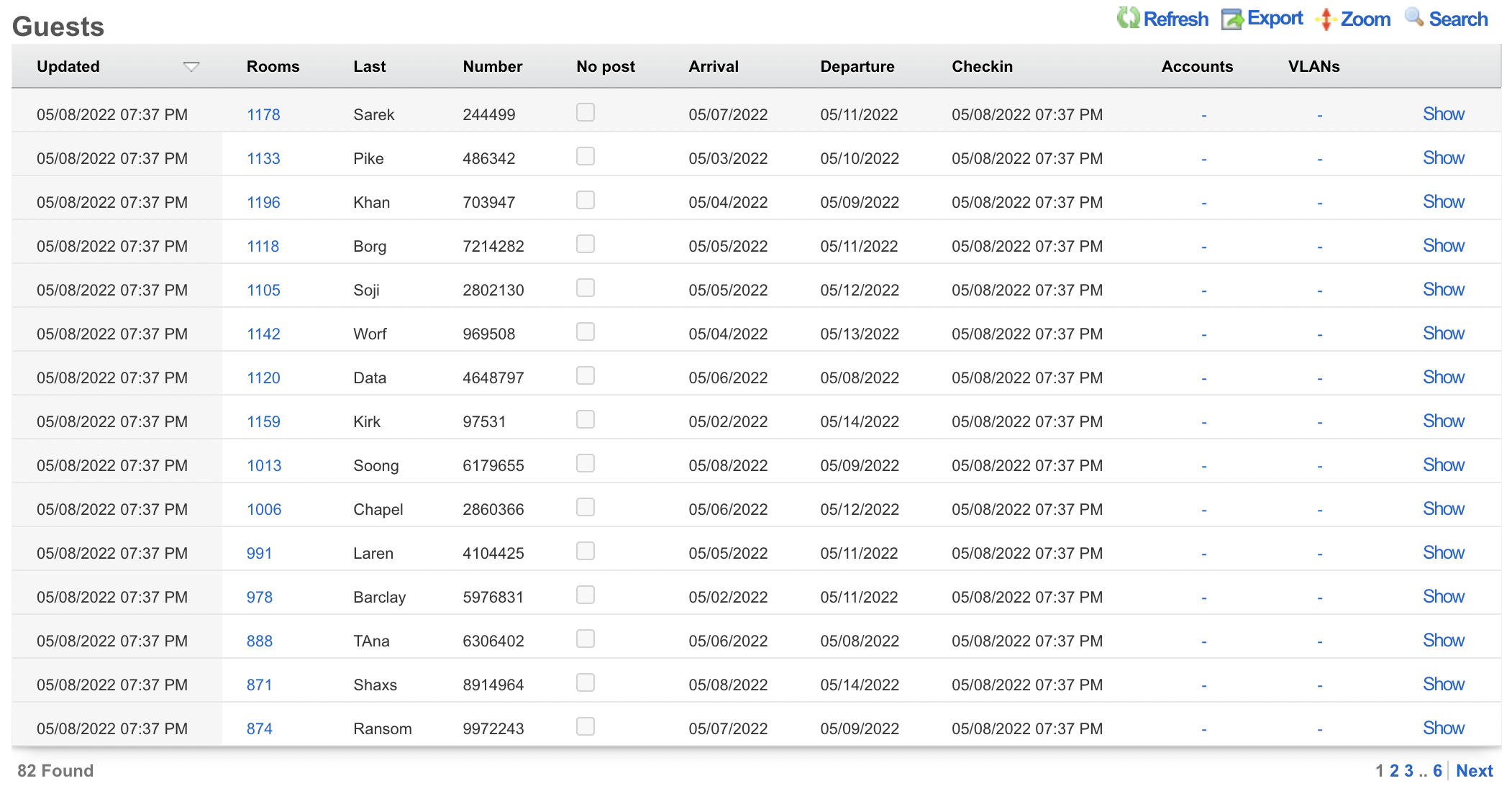Click Show for the Worf row
The width and height of the screenshot is (1512, 791).
1443,334
